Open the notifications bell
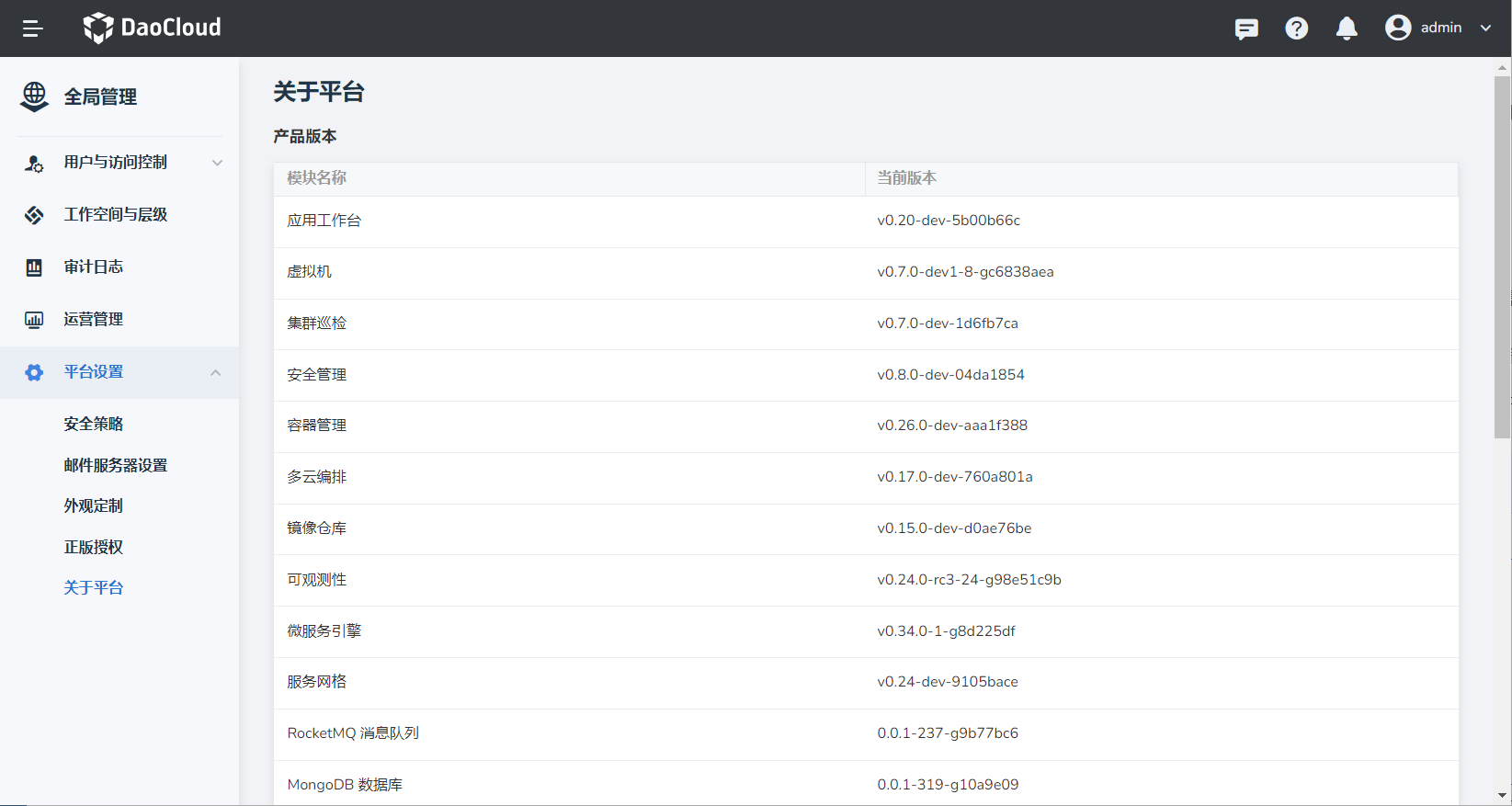The width and height of the screenshot is (1512, 806). (1347, 28)
